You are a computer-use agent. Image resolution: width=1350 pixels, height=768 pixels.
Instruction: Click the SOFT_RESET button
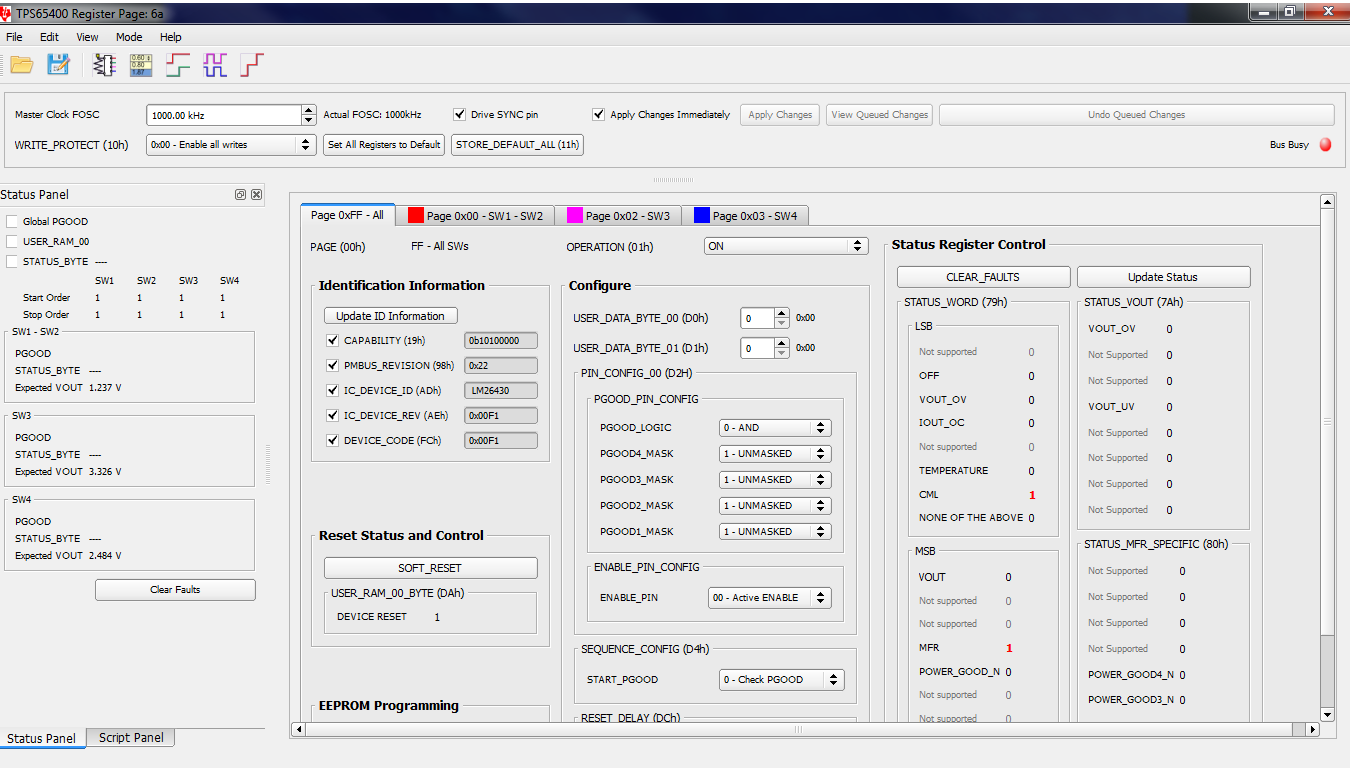[430, 568]
